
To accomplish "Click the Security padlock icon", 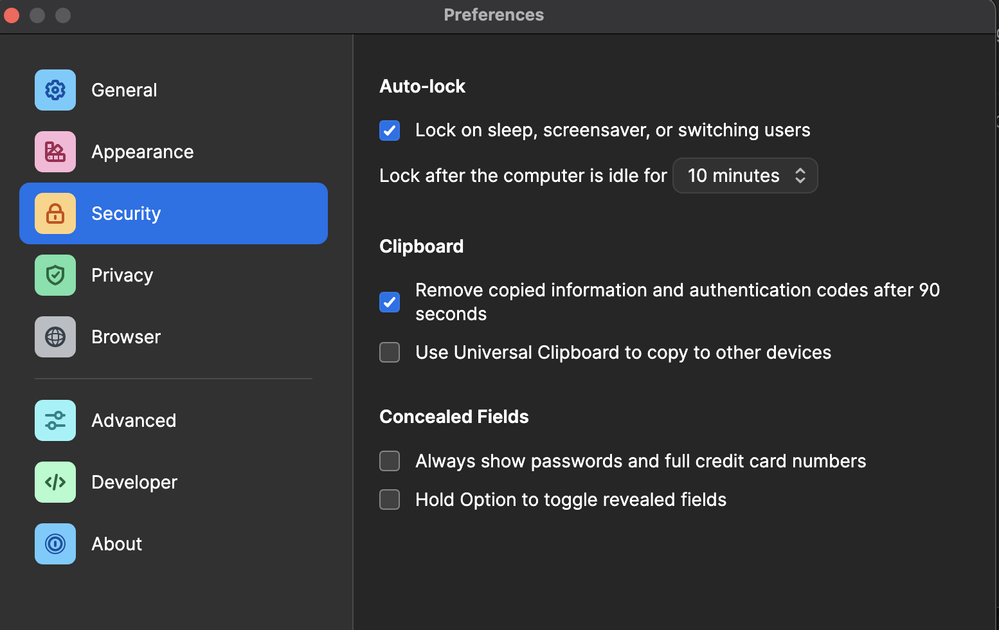I will pyautogui.click(x=55, y=214).
